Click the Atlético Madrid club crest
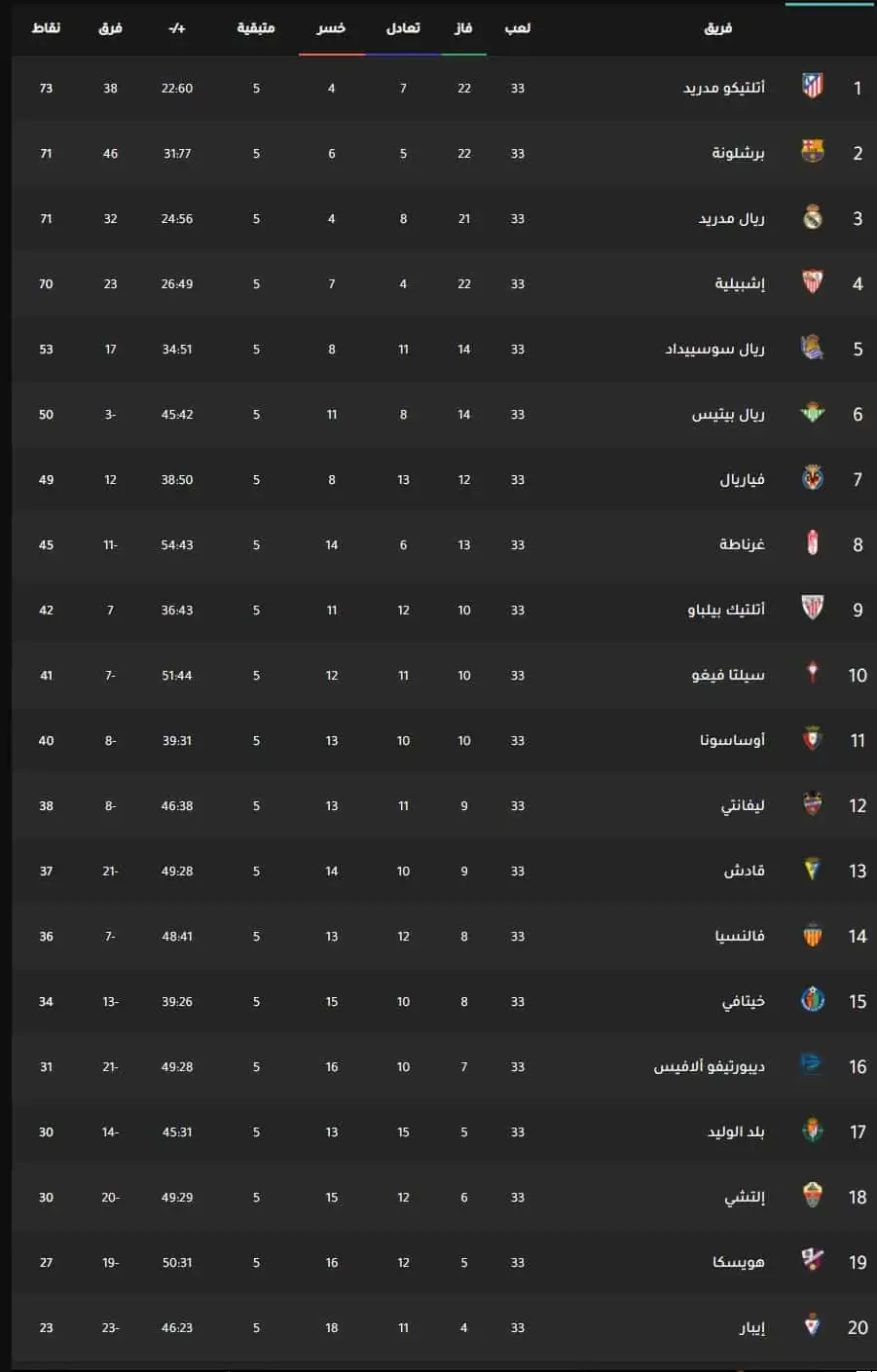This screenshot has height=1372, width=877. pos(812,87)
